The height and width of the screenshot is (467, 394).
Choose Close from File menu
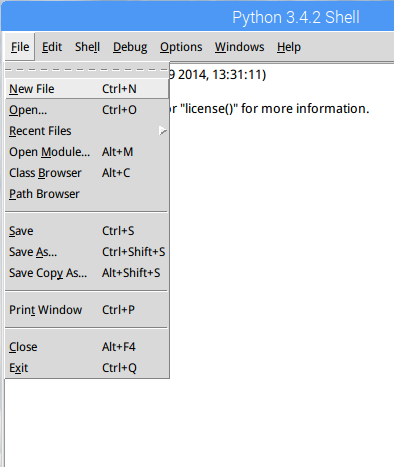(x=87, y=347)
